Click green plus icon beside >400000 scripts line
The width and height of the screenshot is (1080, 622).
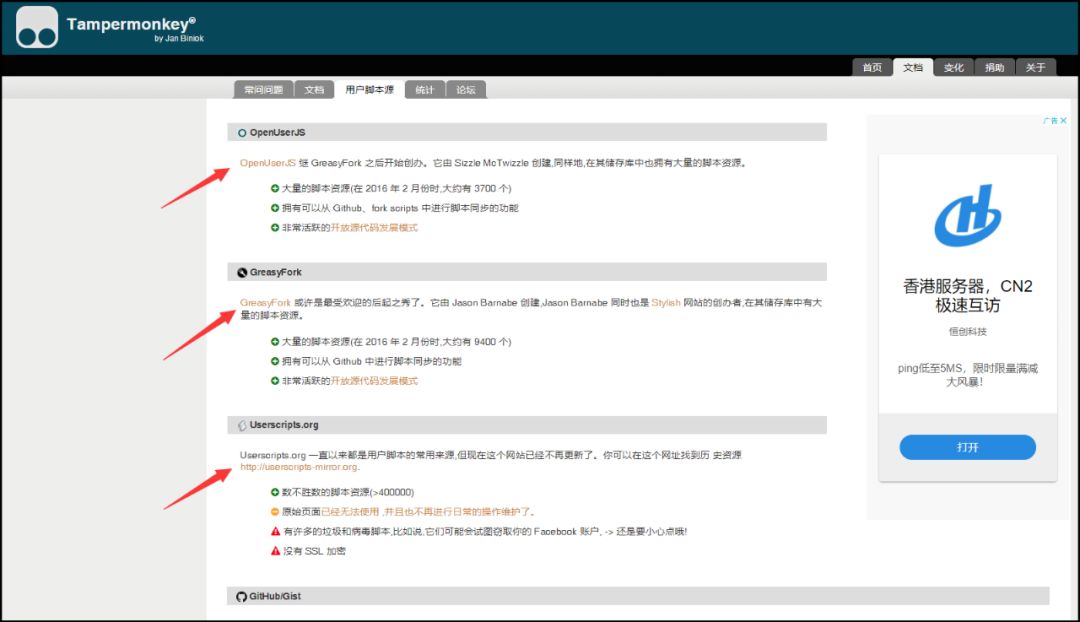[x=275, y=493]
